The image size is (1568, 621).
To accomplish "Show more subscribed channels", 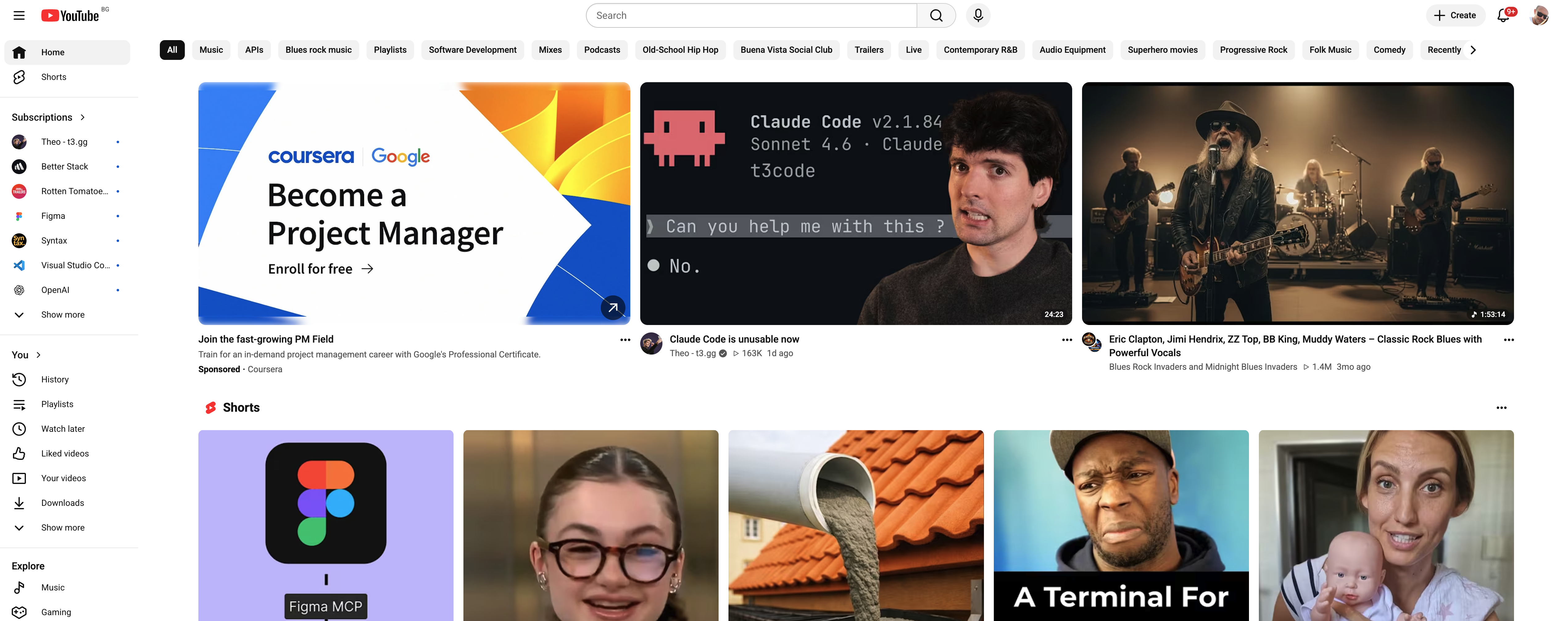I will [x=62, y=314].
